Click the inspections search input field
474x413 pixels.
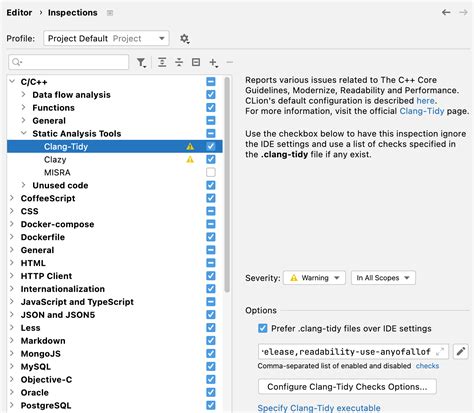click(x=69, y=62)
